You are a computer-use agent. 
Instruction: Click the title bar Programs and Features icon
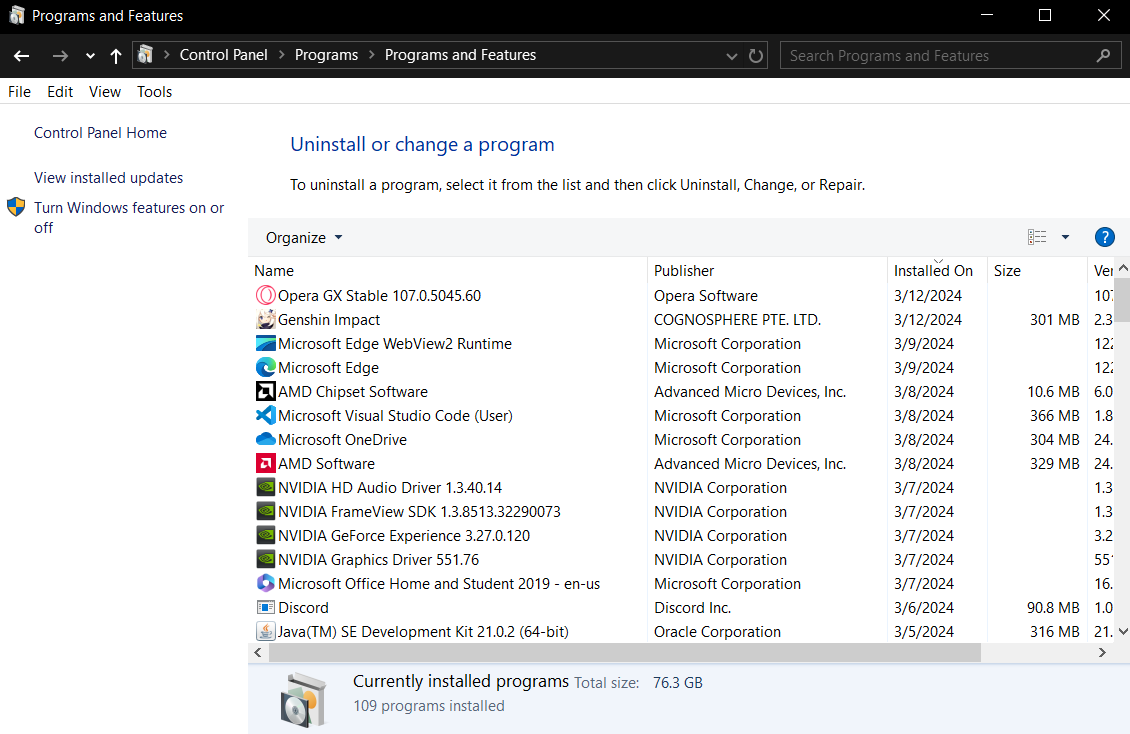pyautogui.click(x=17, y=15)
